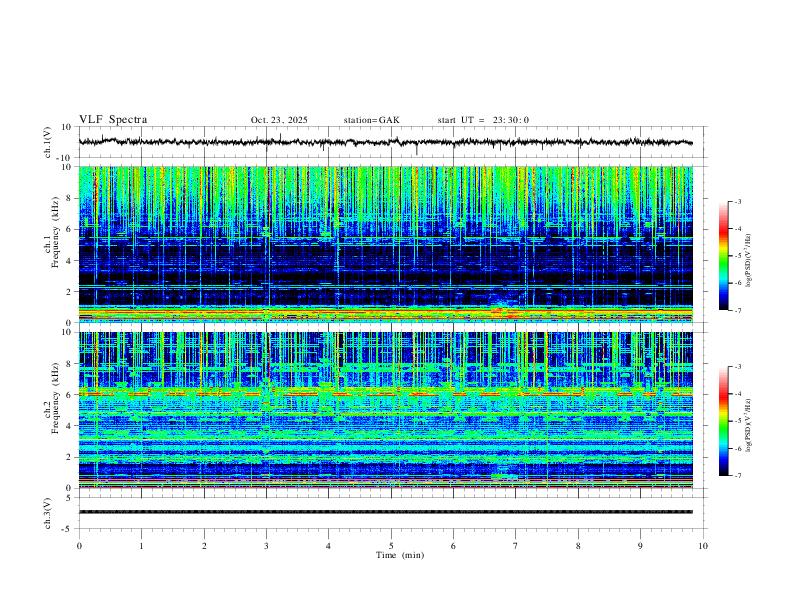Click the 'station=GAK' label
The height and width of the screenshot is (612, 792).
pyautogui.click(x=371, y=120)
